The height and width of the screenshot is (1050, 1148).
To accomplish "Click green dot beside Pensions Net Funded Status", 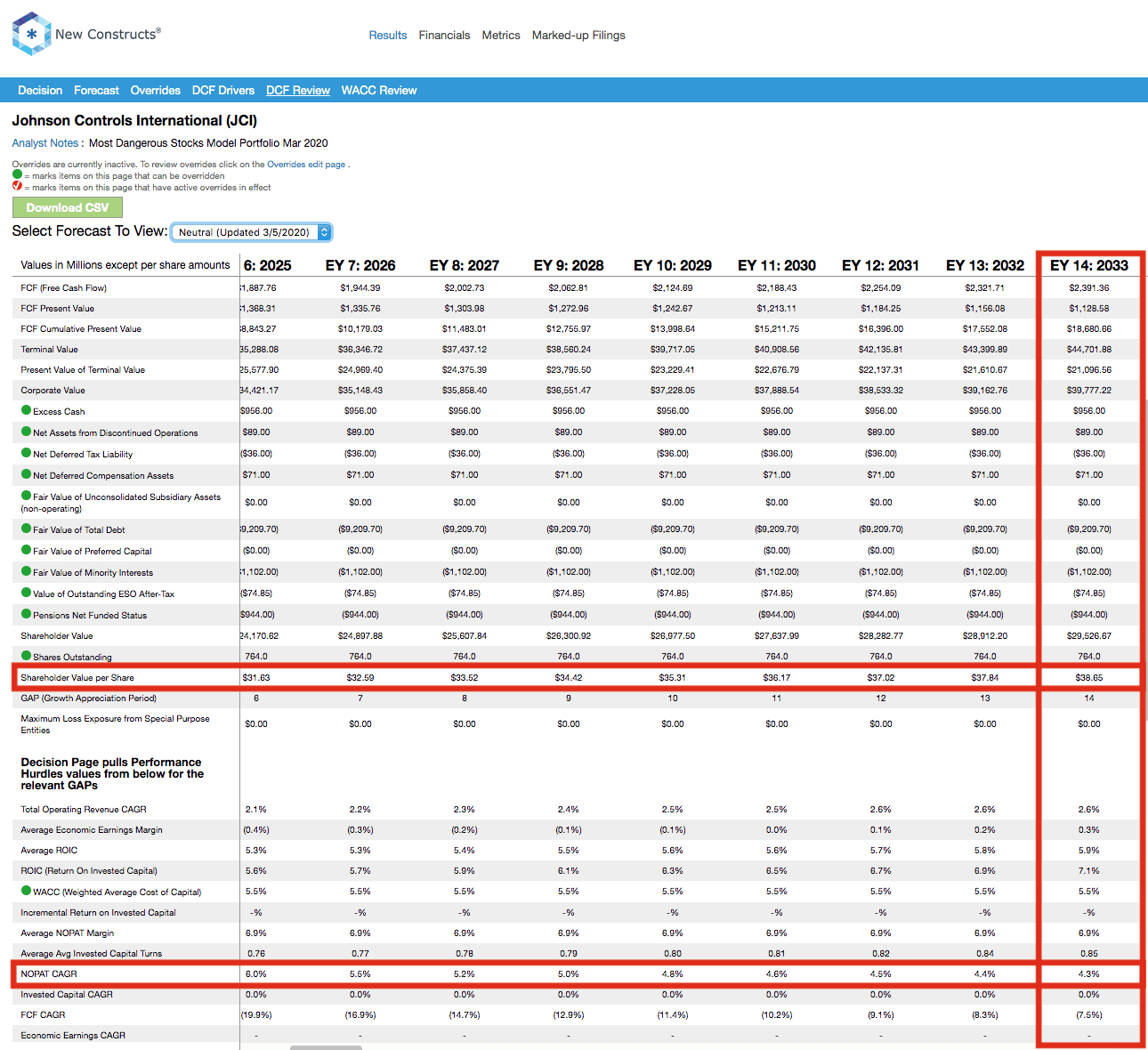I will pos(26,614).
